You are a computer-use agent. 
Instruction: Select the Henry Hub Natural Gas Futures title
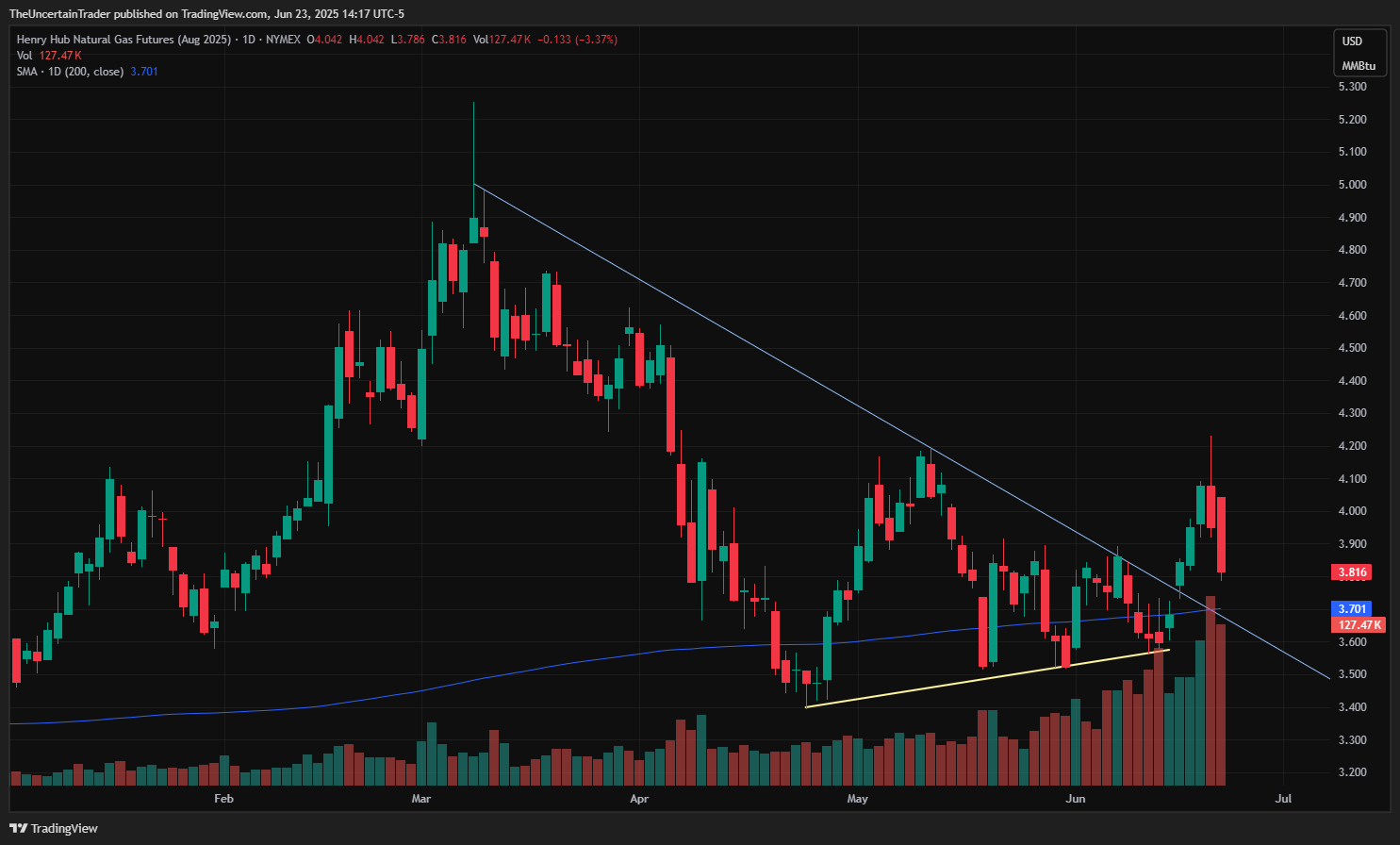tap(124, 40)
